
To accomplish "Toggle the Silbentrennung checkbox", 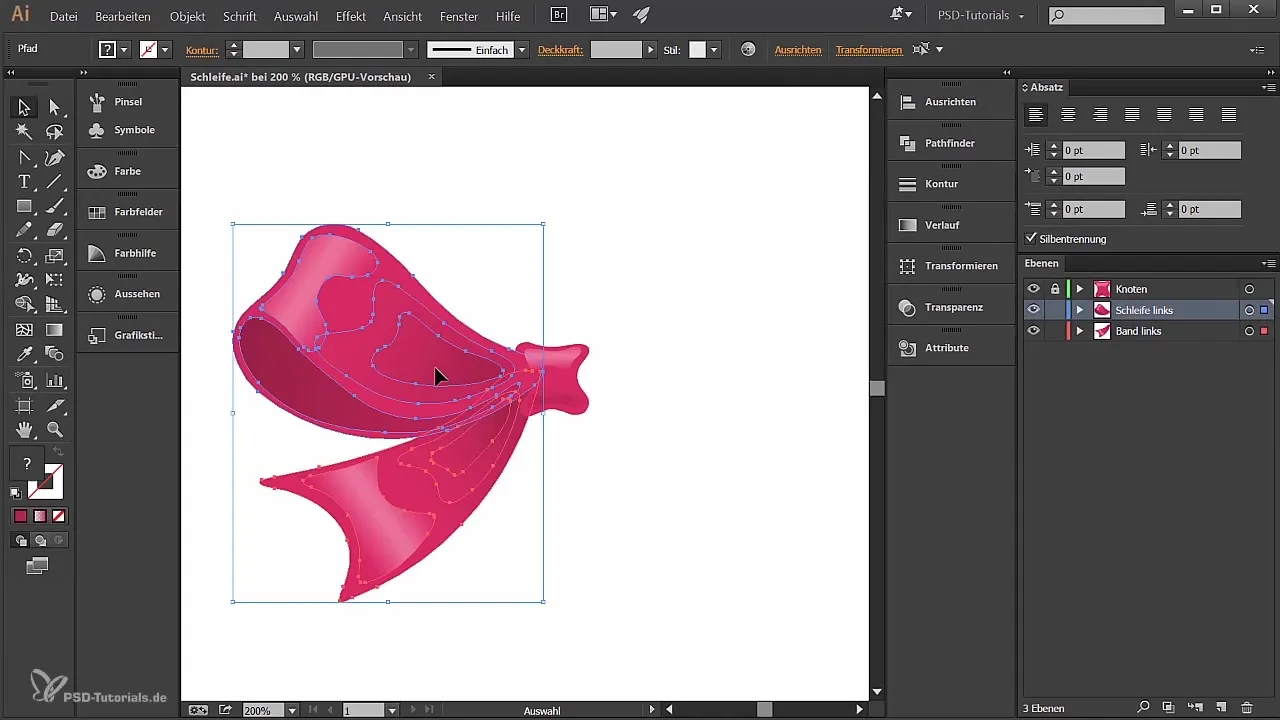I will pyautogui.click(x=1032, y=239).
